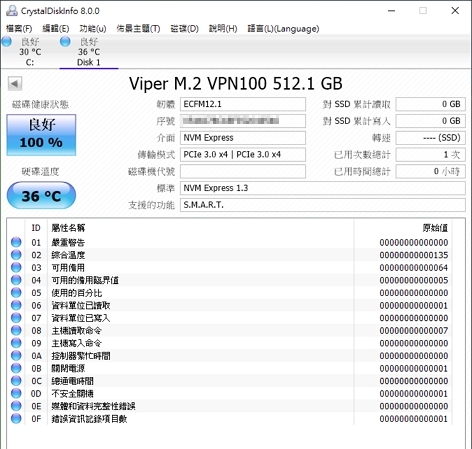Click the empty drive letter field
Screen dimensions: 472x449
coord(243,171)
